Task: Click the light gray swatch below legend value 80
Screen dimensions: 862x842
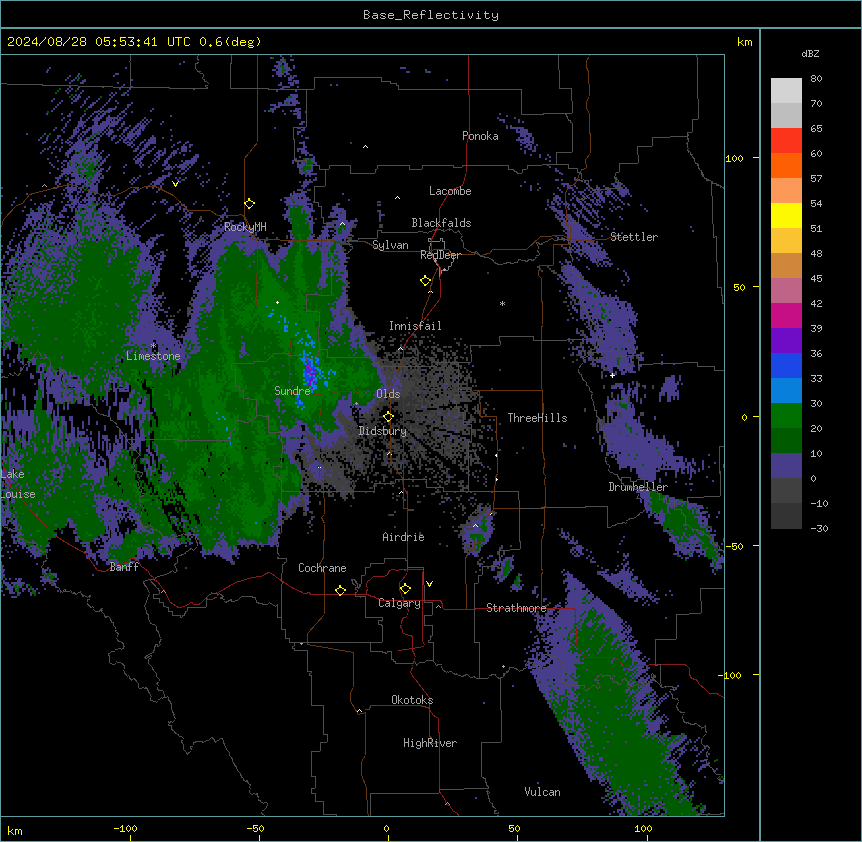Action: (x=786, y=90)
